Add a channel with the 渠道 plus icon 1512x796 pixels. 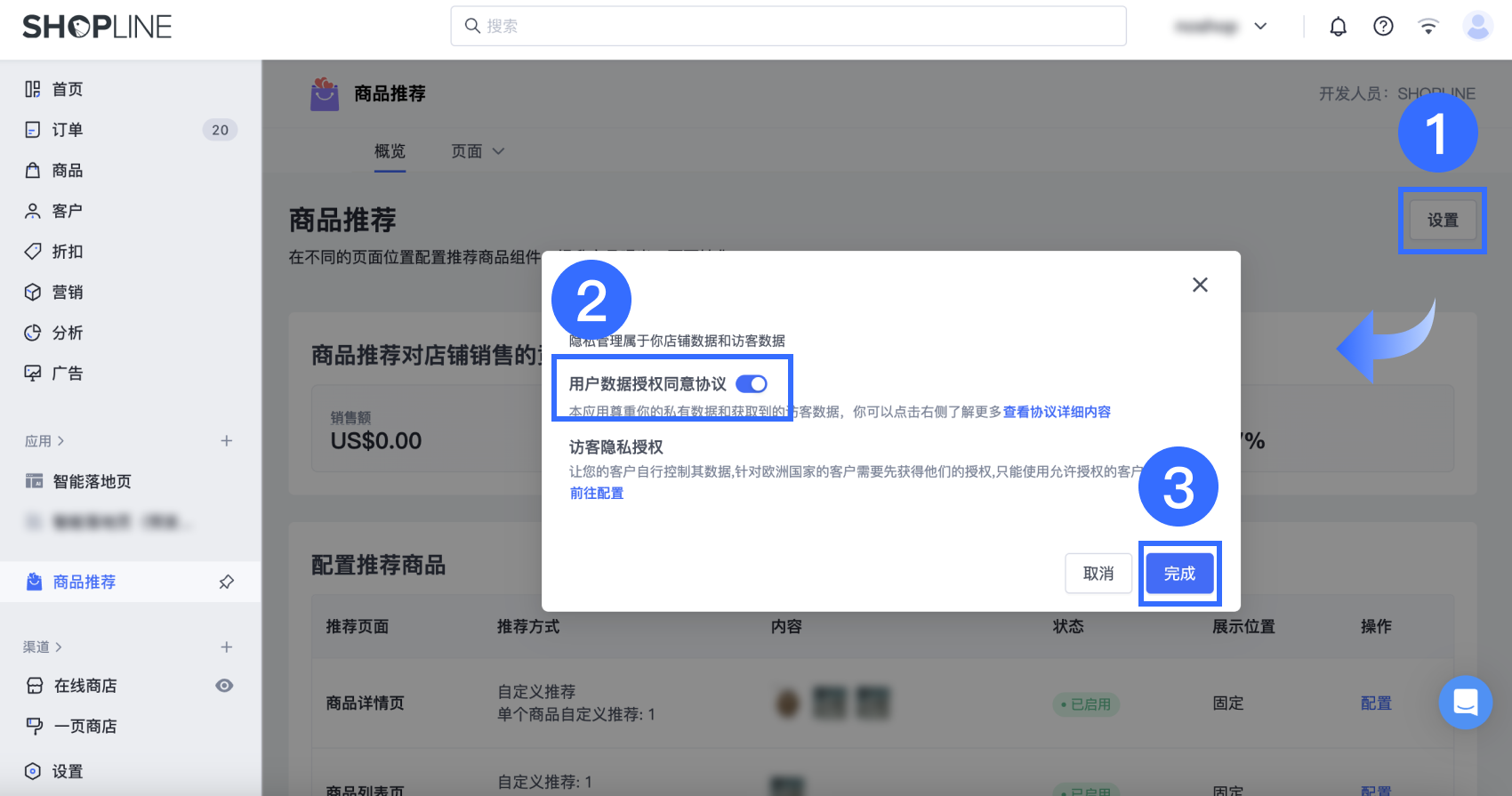click(227, 647)
